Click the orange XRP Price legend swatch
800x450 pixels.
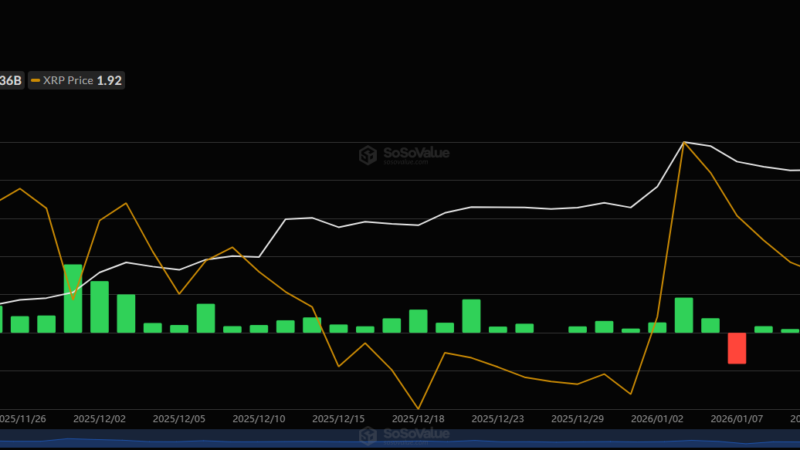[x=36, y=81]
